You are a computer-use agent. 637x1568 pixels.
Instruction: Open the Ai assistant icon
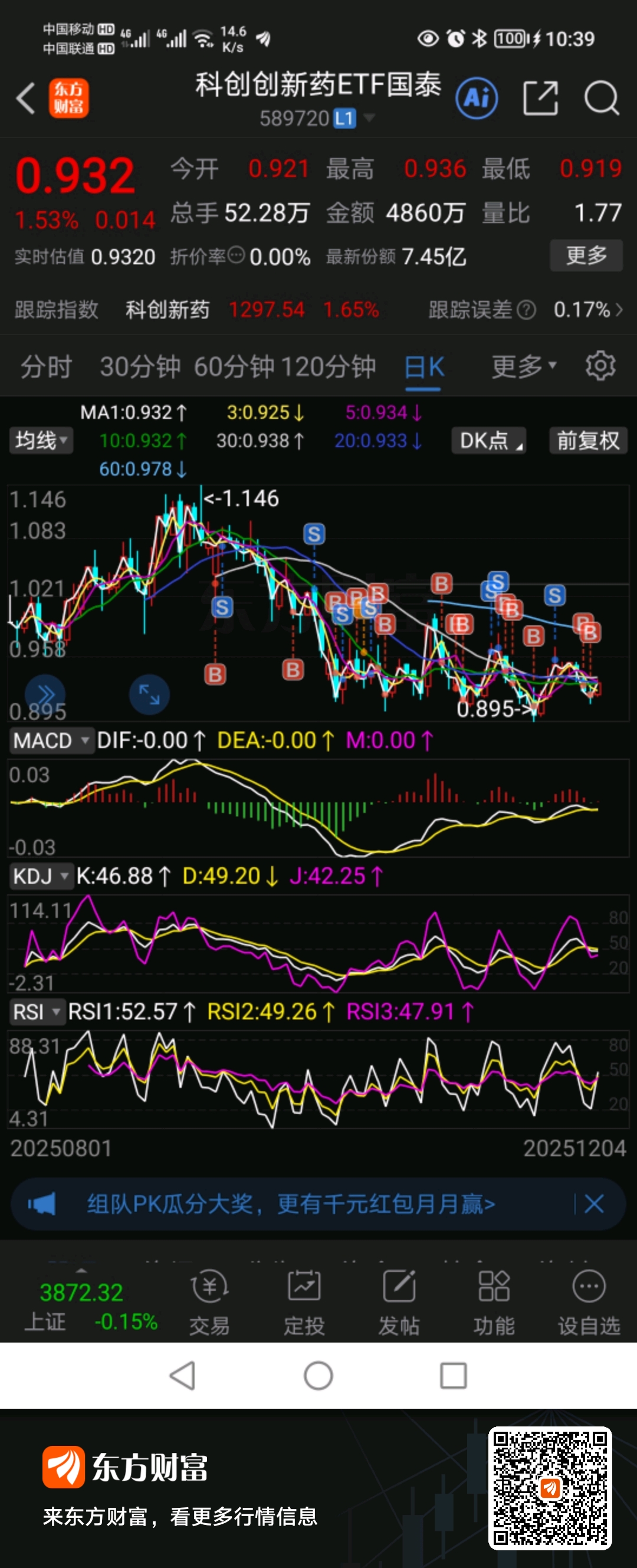pyautogui.click(x=477, y=98)
